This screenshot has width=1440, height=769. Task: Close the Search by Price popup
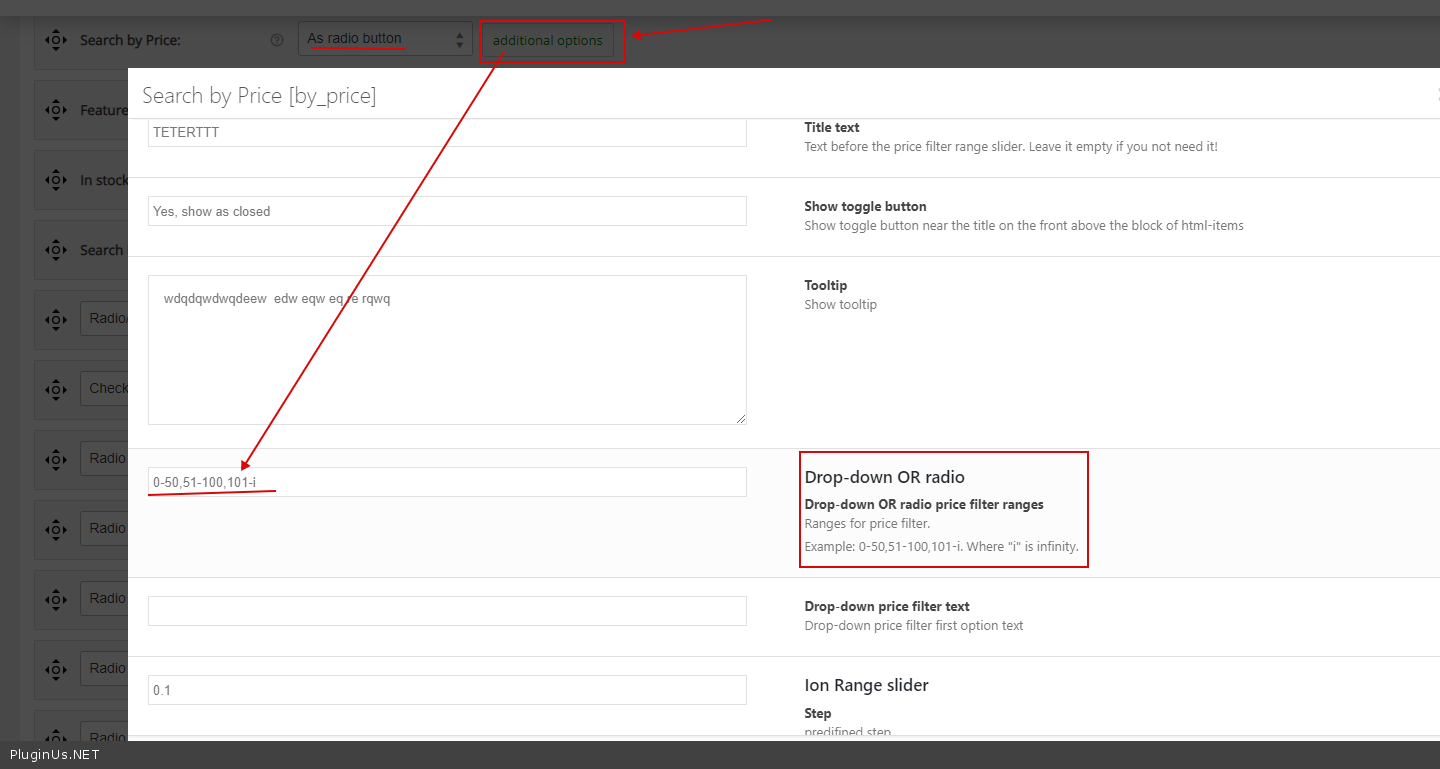point(1436,95)
